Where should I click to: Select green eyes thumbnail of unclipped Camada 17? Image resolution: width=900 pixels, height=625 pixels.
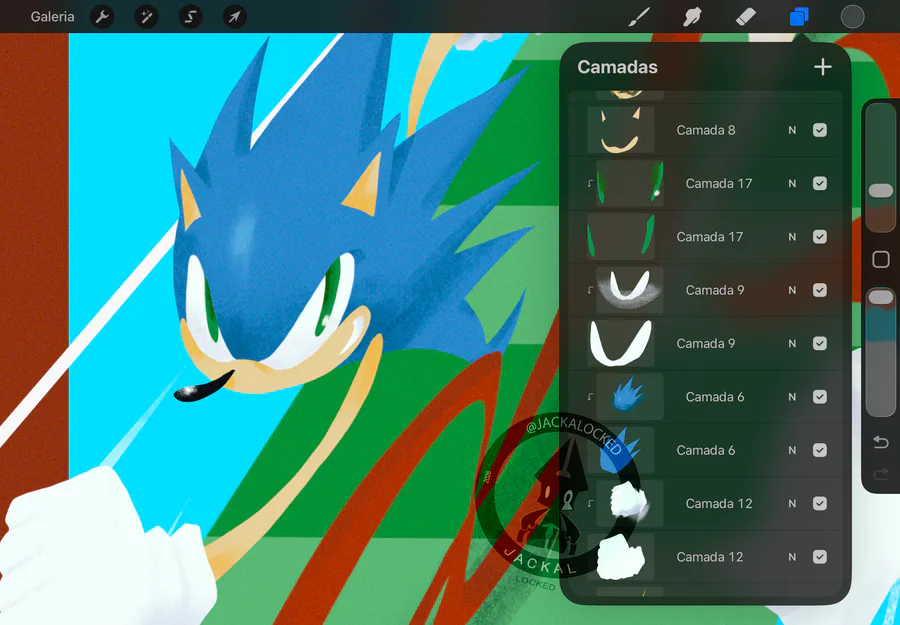point(620,237)
